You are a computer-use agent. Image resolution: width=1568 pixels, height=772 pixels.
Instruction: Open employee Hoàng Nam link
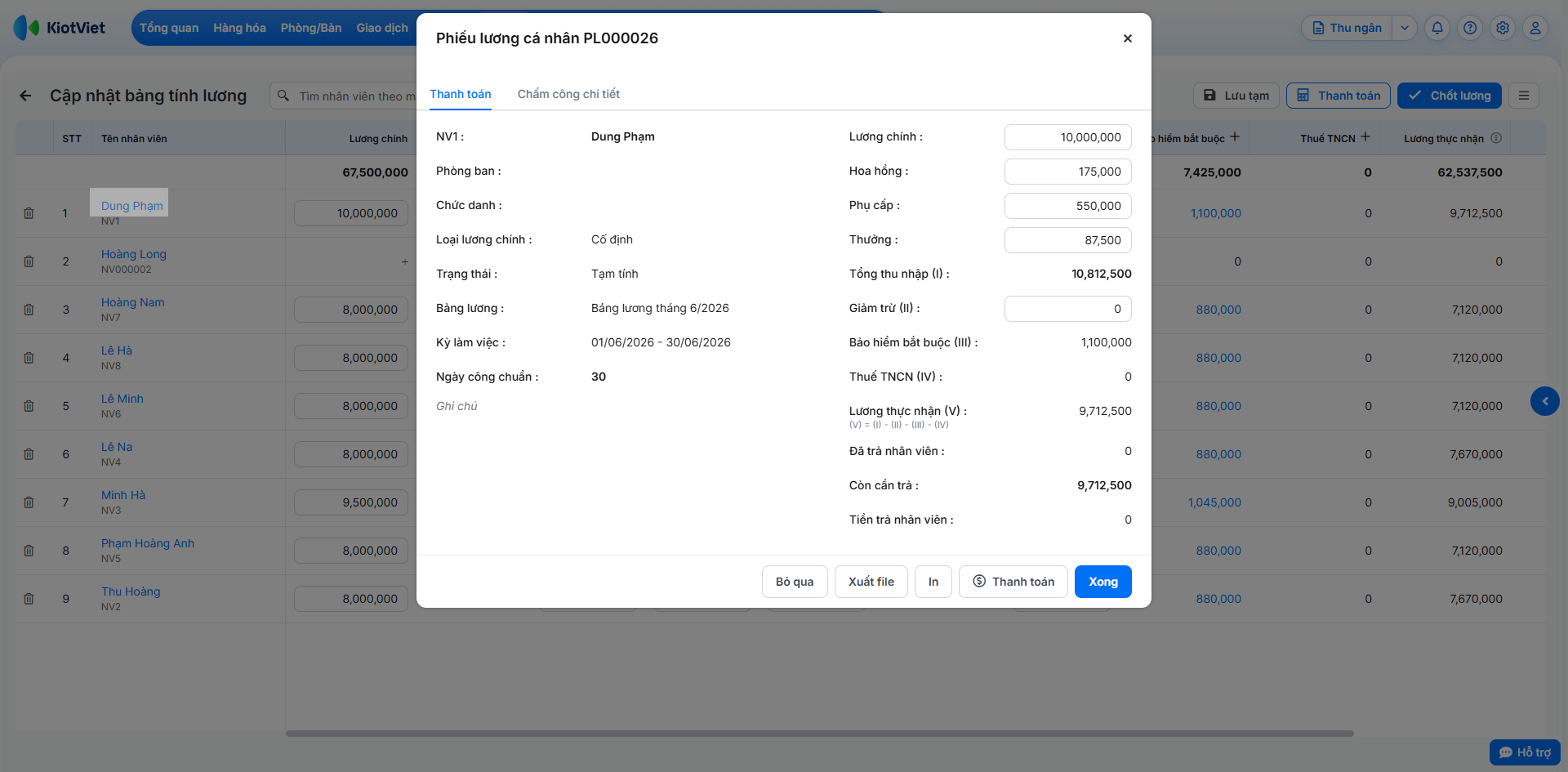click(133, 302)
